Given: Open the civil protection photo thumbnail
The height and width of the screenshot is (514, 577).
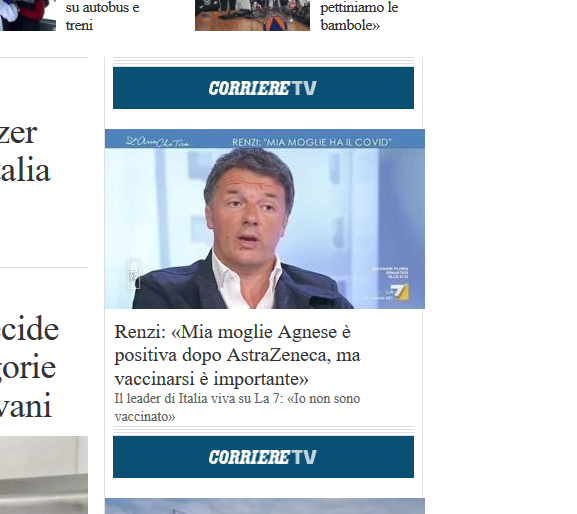Looking at the screenshot, I should [252, 15].
